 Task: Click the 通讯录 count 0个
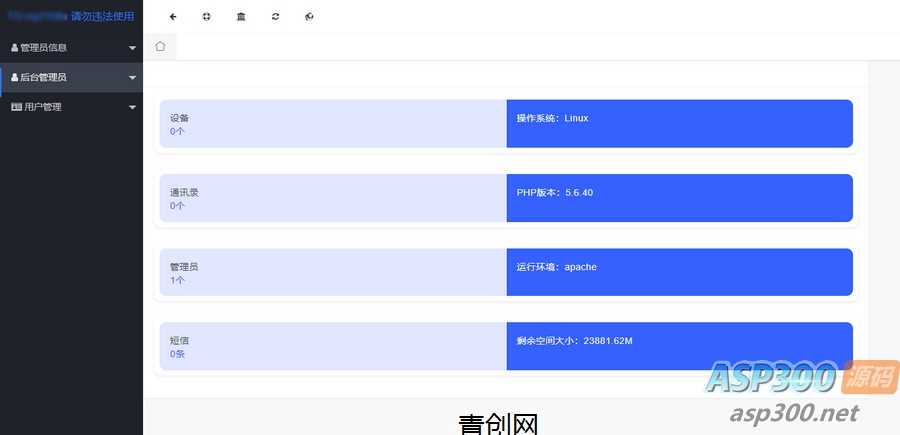point(177,205)
